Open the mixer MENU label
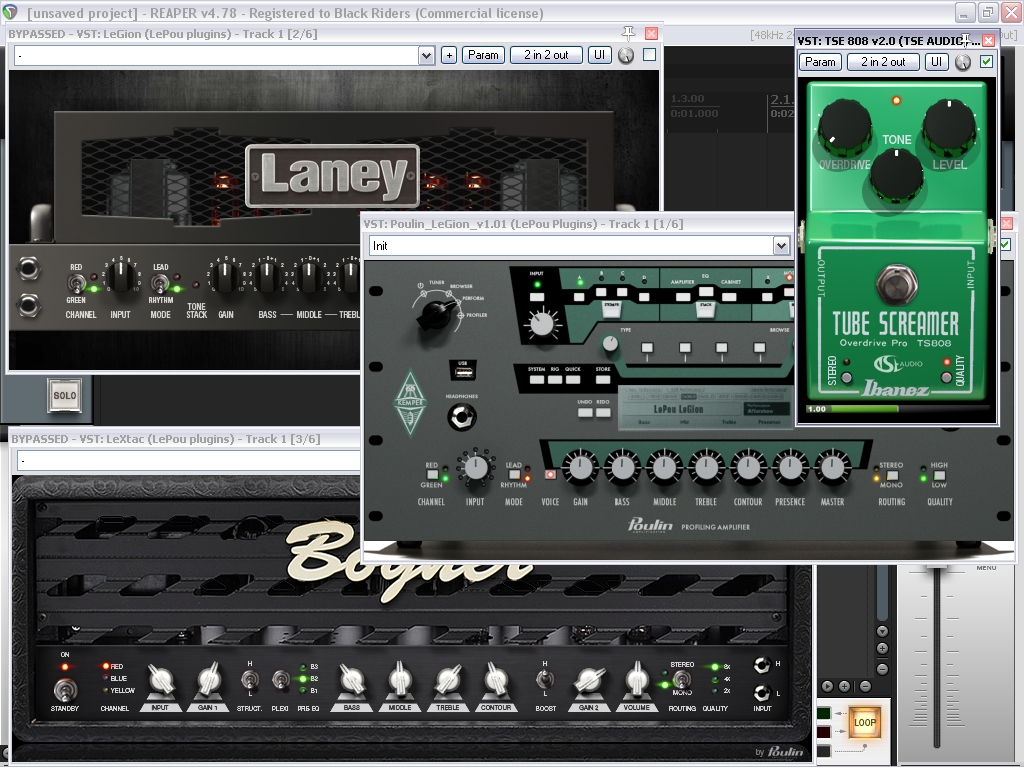 pyautogui.click(x=986, y=568)
